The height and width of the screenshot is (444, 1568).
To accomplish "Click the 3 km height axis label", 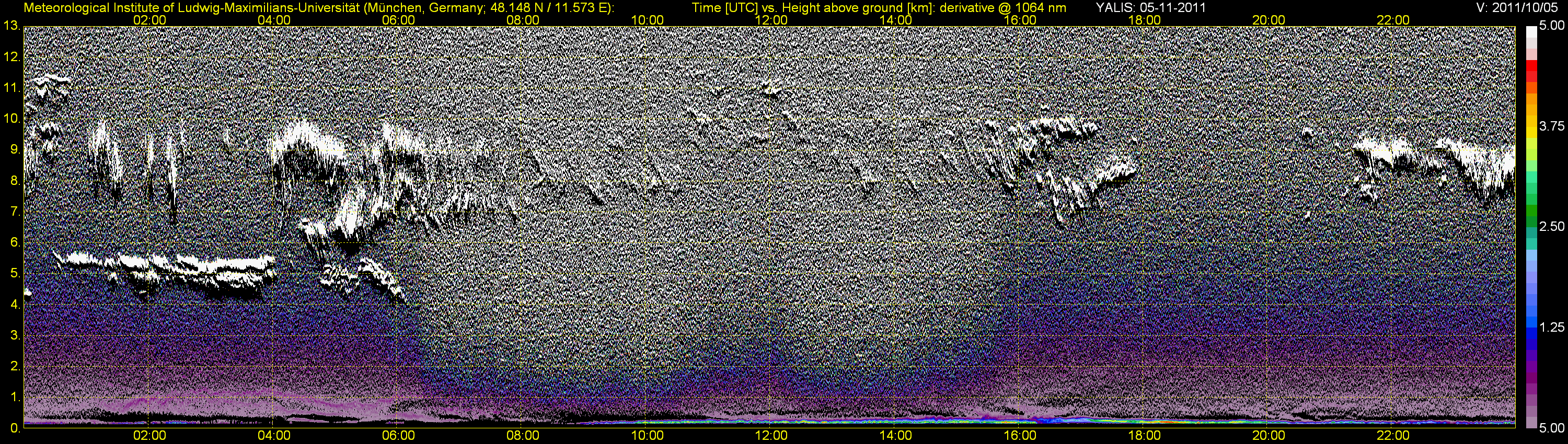I will (15, 336).
